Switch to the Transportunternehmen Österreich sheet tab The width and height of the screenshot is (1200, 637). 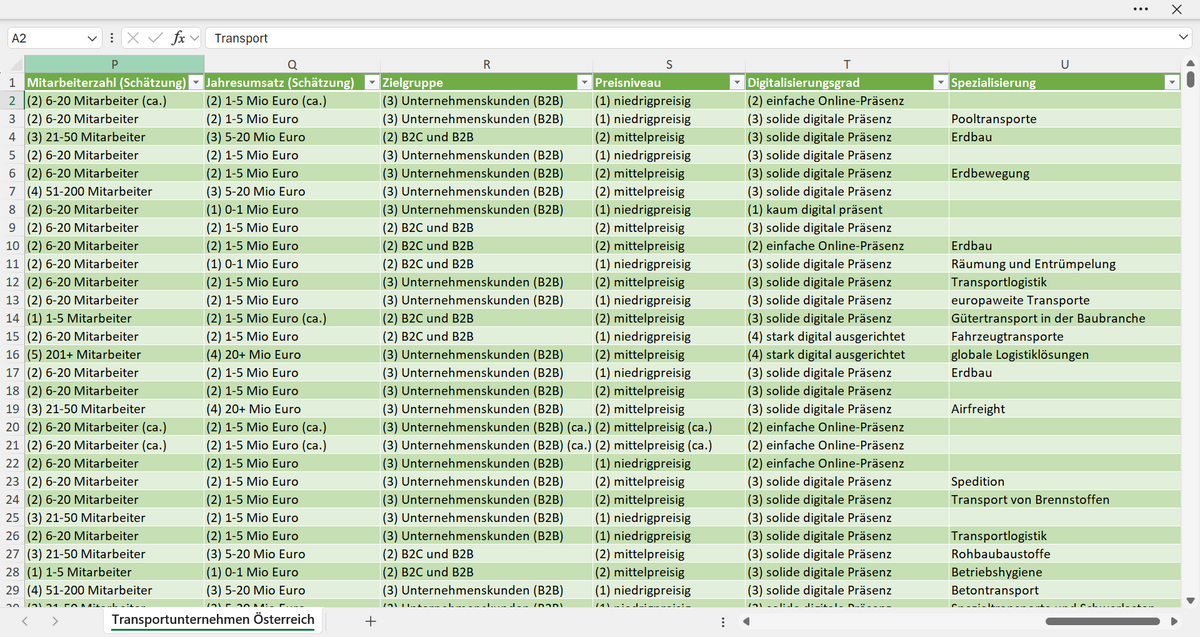[213, 620]
